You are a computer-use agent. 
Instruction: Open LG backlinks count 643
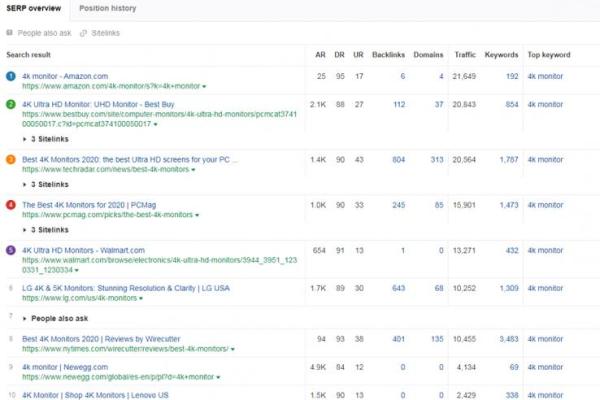pyautogui.click(x=398, y=288)
